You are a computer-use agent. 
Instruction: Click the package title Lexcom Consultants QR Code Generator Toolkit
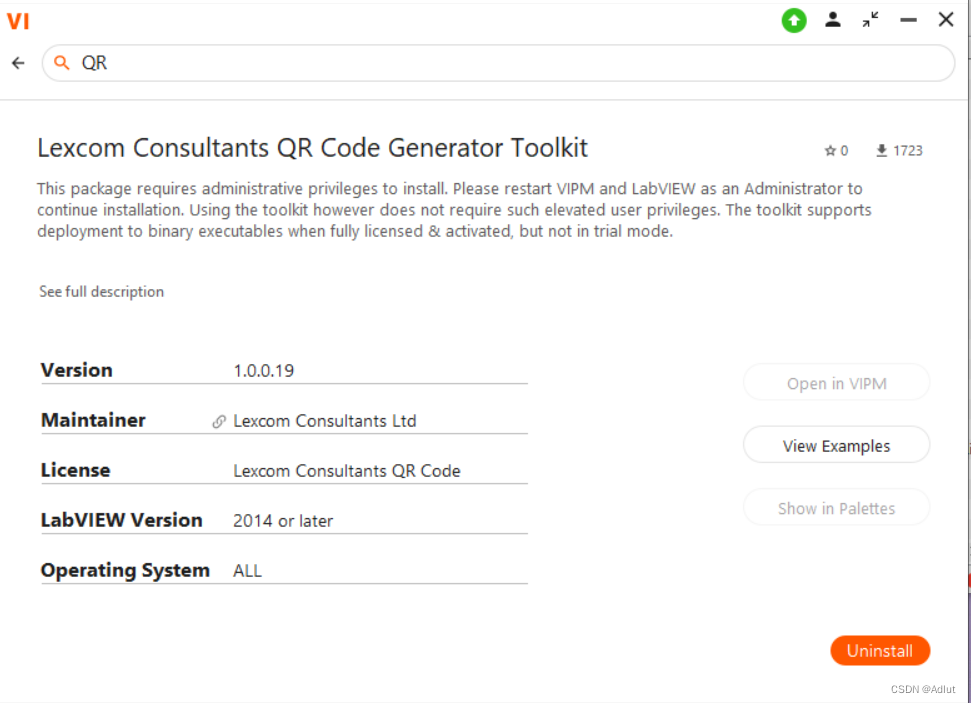[x=312, y=148]
